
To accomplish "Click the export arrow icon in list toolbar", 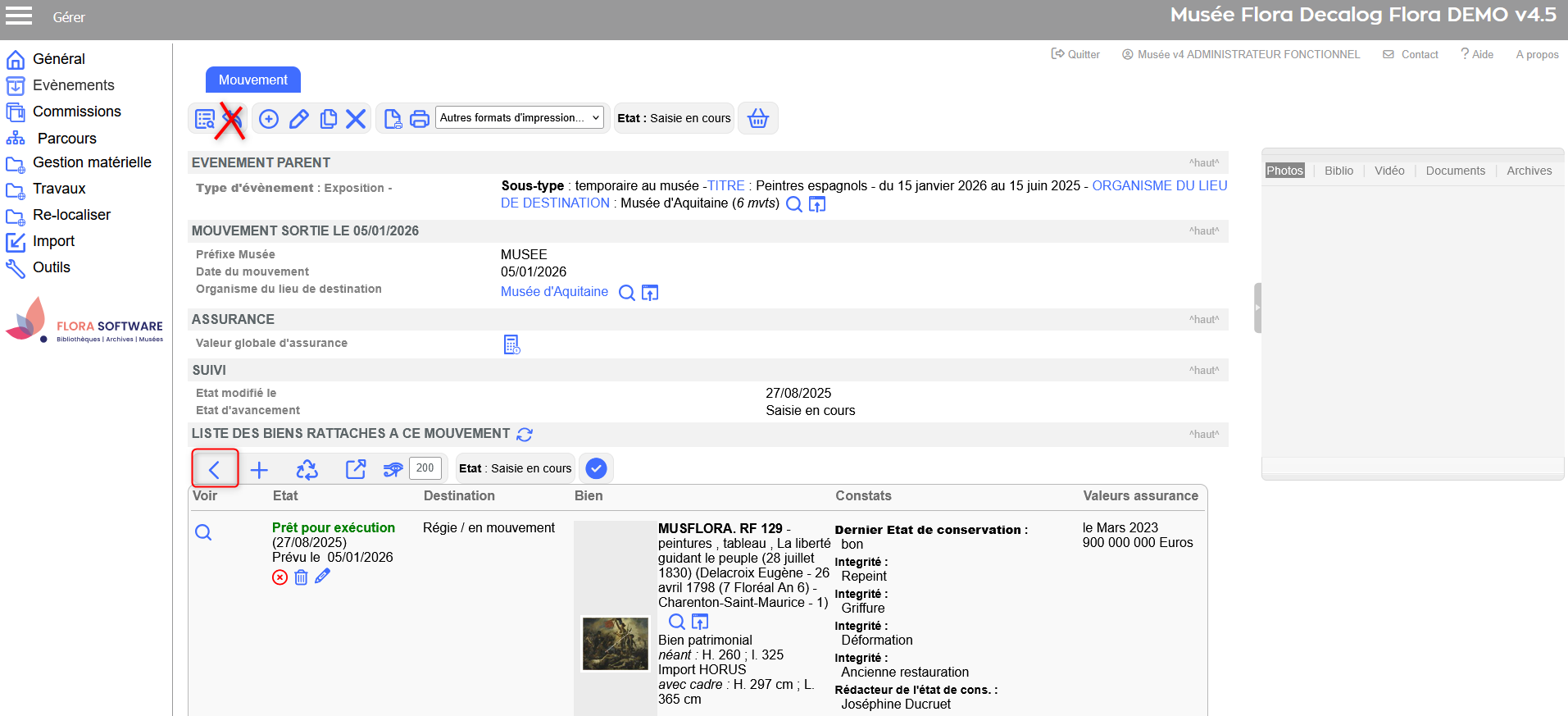I will 356,469.
